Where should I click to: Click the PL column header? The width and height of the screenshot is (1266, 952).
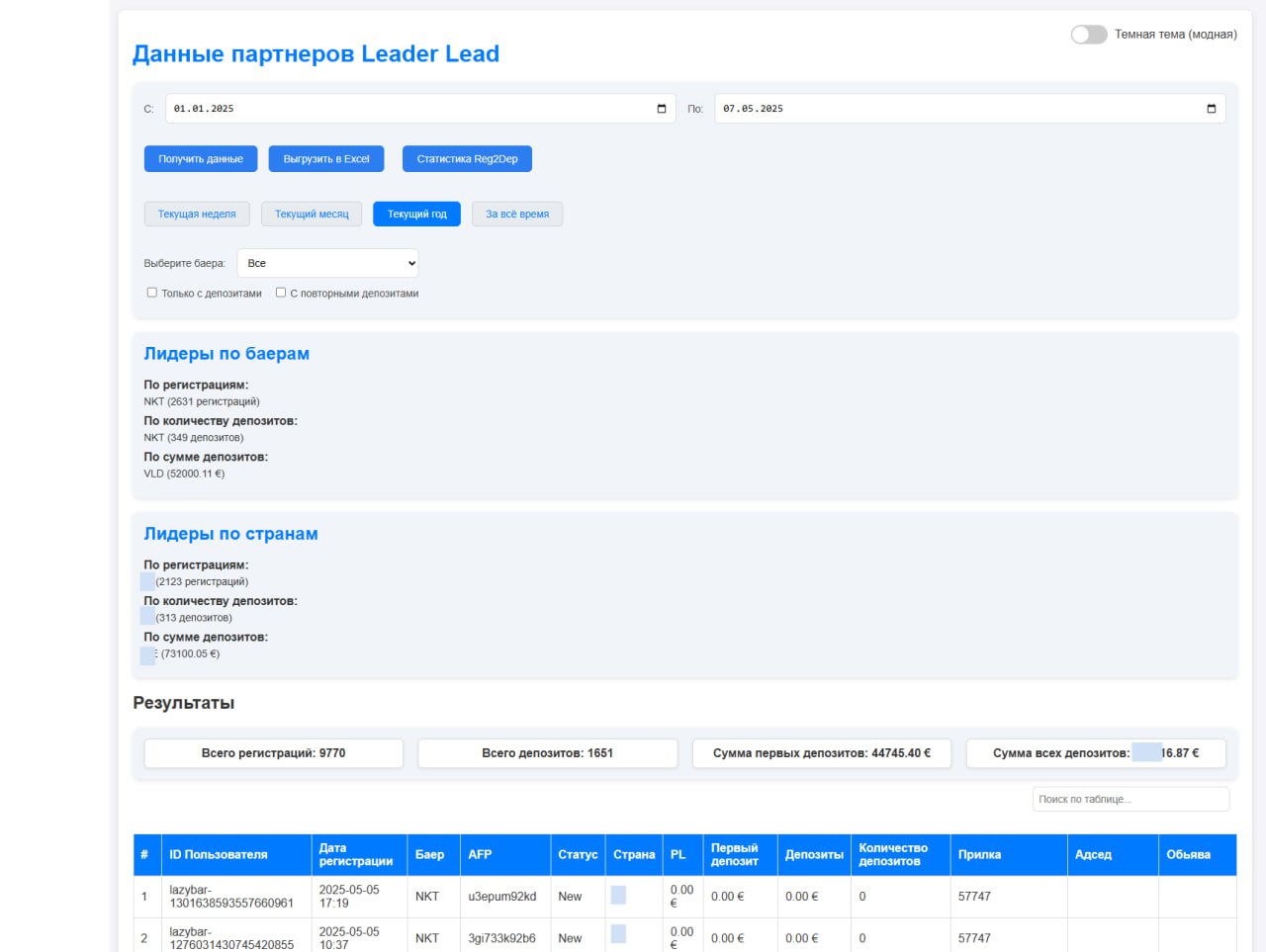(682, 855)
